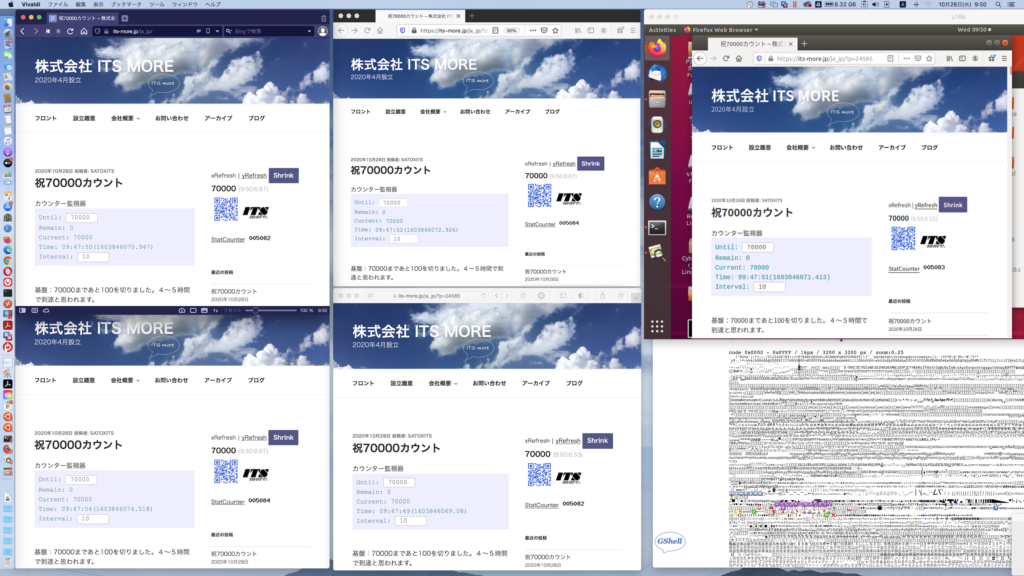The width and height of the screenshot is (1024, 576).
Task: Open the Vivaldi profile avatar icon
Action: [x=322, y=31]
